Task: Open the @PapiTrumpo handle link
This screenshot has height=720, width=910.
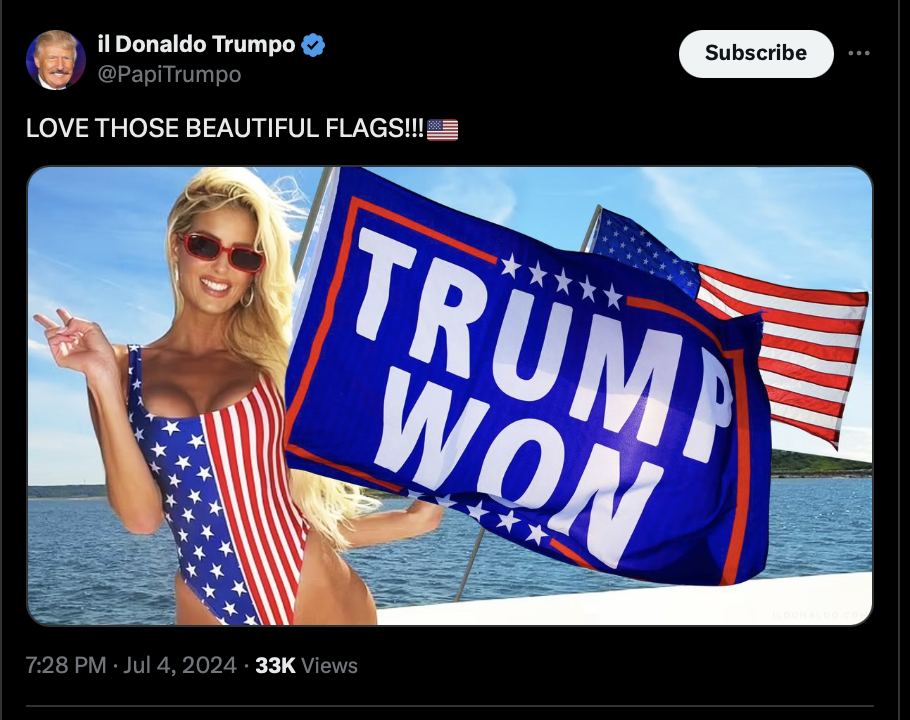Action: [169, 74]
